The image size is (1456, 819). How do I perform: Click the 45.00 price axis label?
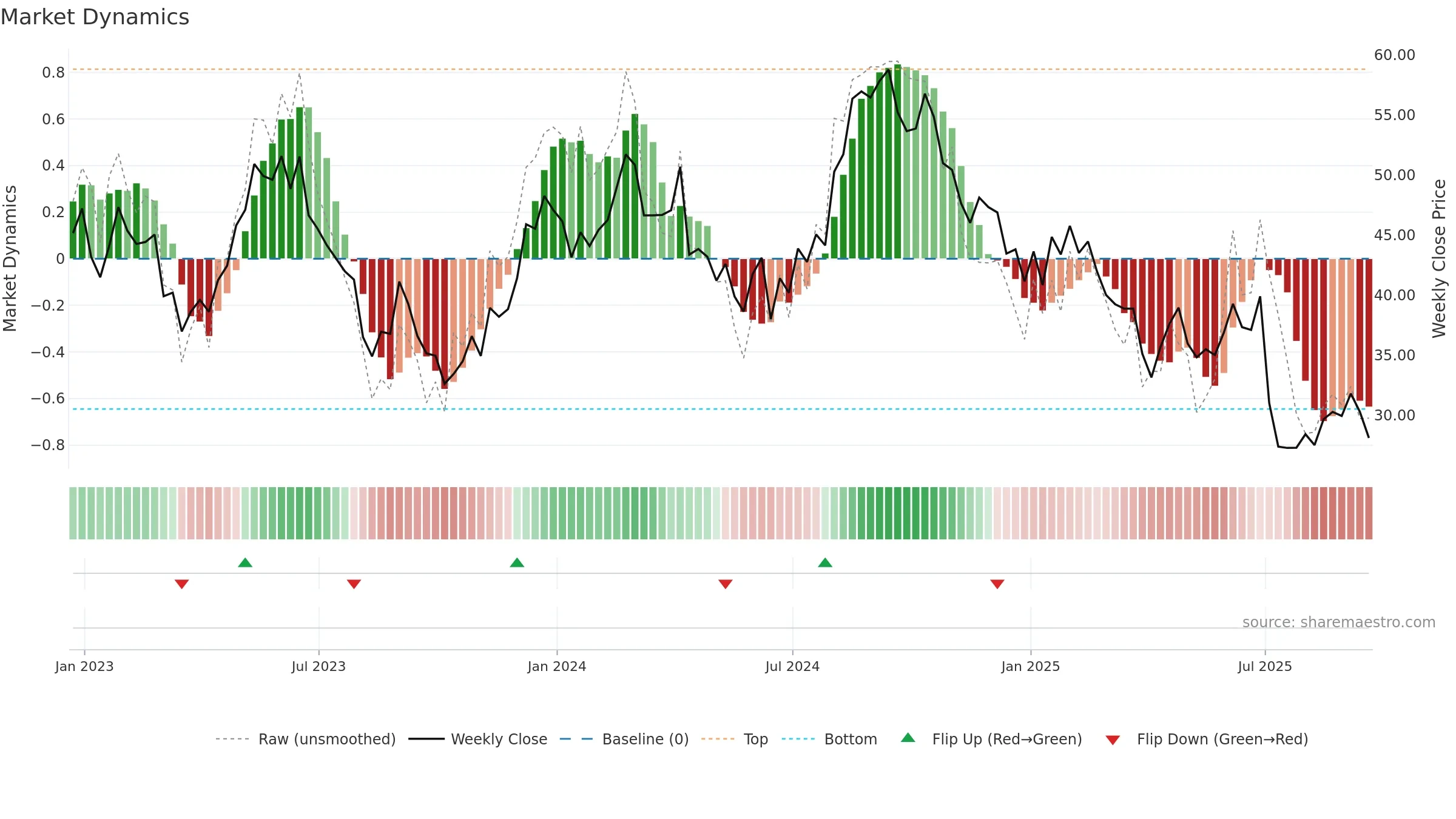1395,235
